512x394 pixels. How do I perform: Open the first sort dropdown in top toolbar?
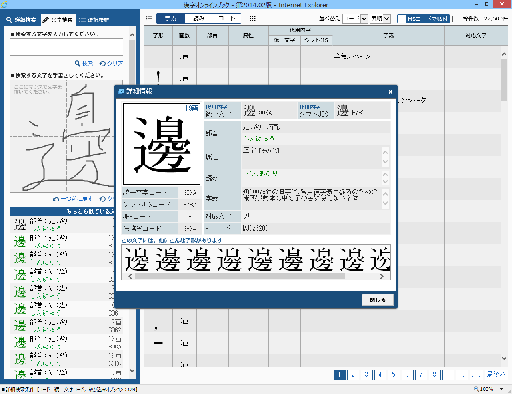point(356,18)
